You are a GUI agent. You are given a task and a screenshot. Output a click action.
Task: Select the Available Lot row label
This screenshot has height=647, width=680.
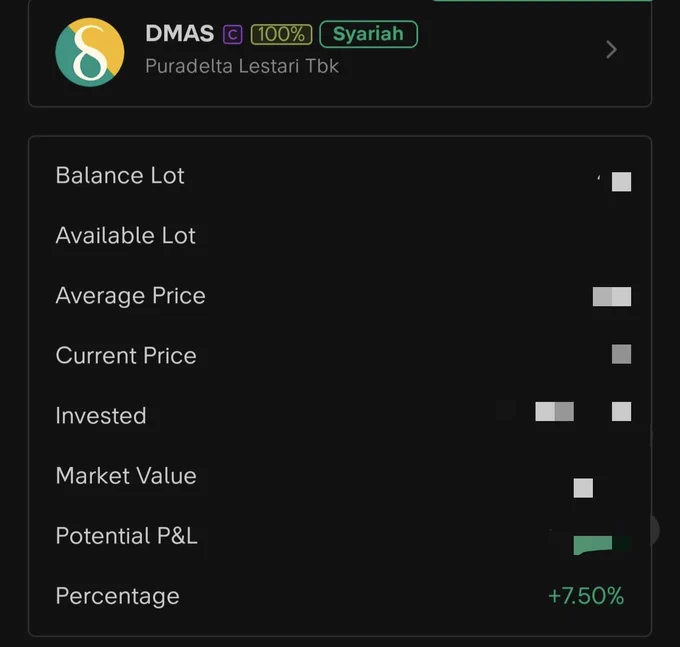point(126,235)
